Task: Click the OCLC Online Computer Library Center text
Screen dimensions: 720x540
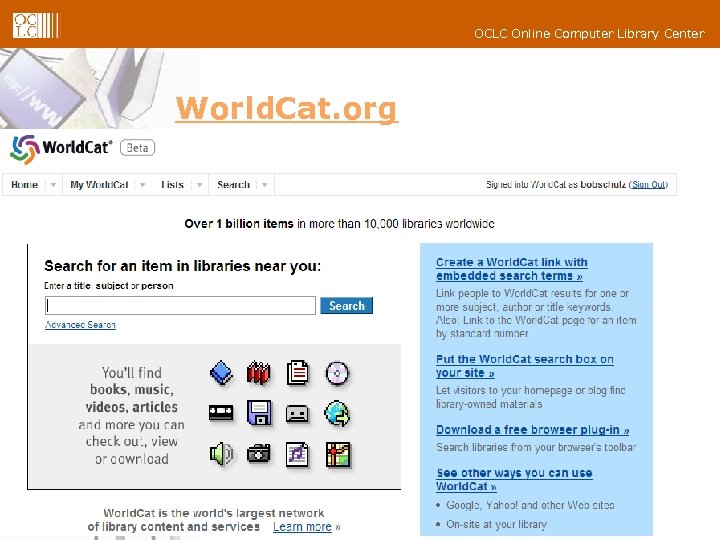Action: pyautogui.click(x=589, y=34)
